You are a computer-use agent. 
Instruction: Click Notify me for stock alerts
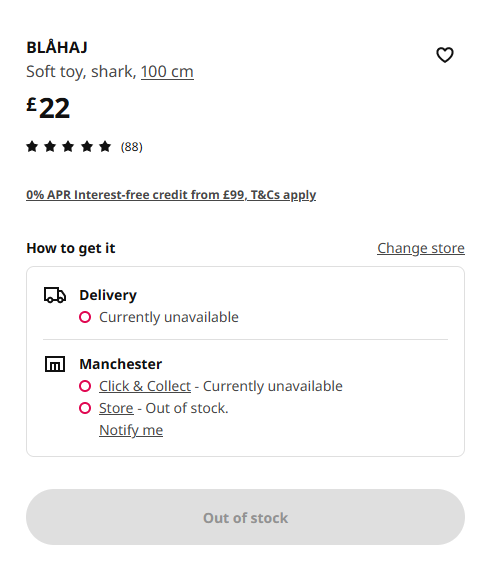point(131,430)
